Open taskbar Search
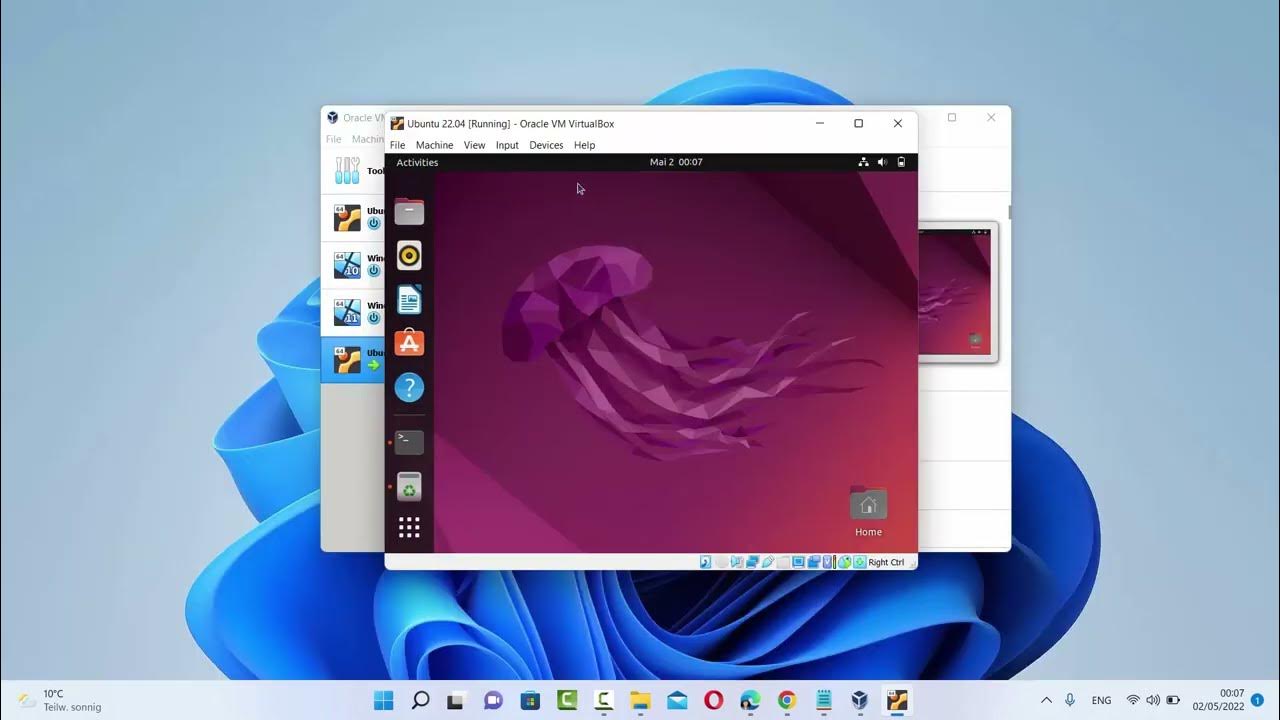Screen dimensions: 1280x720 coord(421,700)
